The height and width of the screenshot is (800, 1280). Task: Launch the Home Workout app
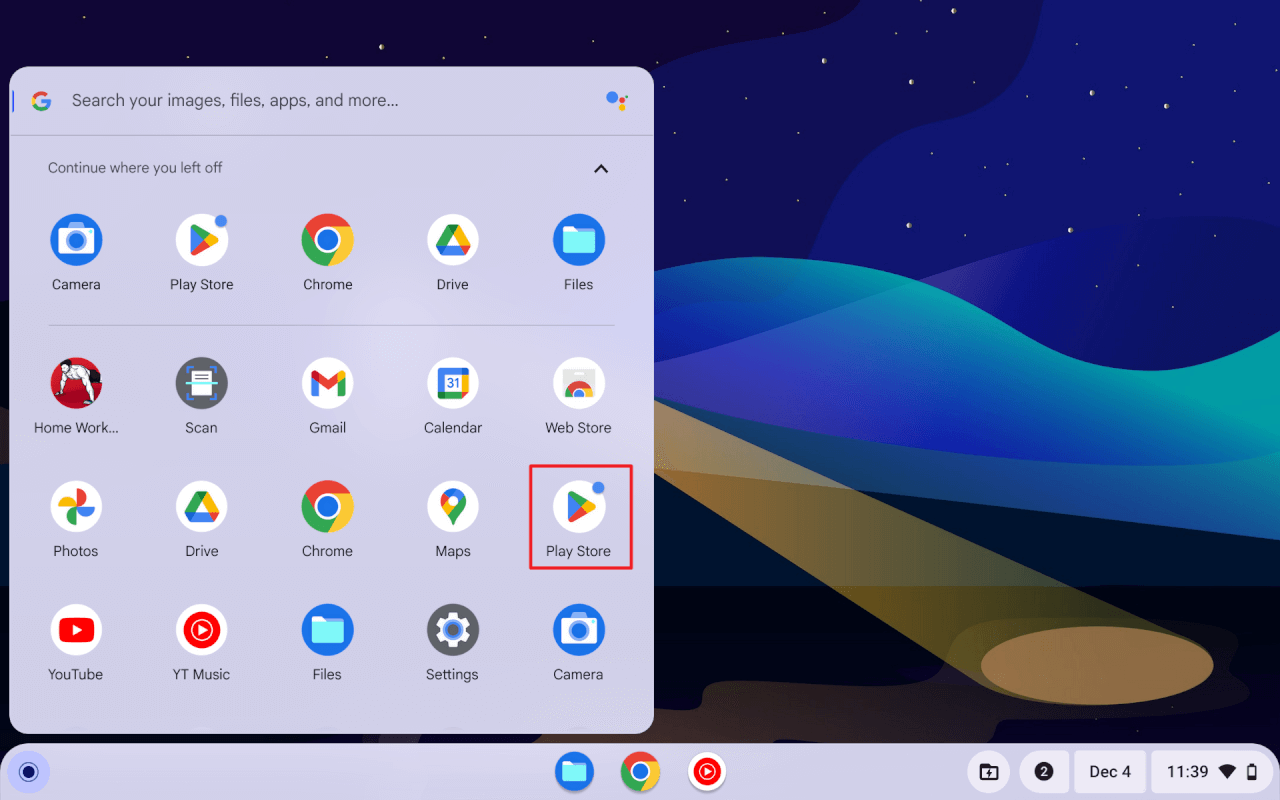point(76,383)
